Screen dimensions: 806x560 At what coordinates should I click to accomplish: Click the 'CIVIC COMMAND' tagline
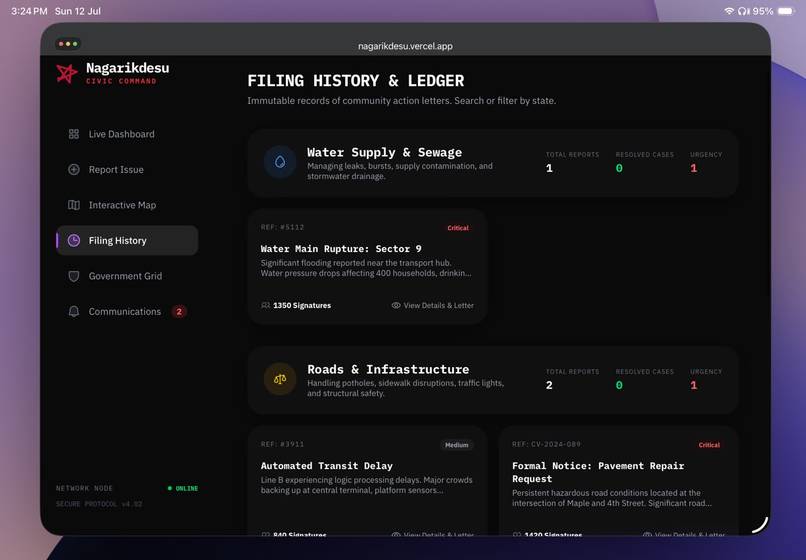pyautogui.click(x=121, y=81)
